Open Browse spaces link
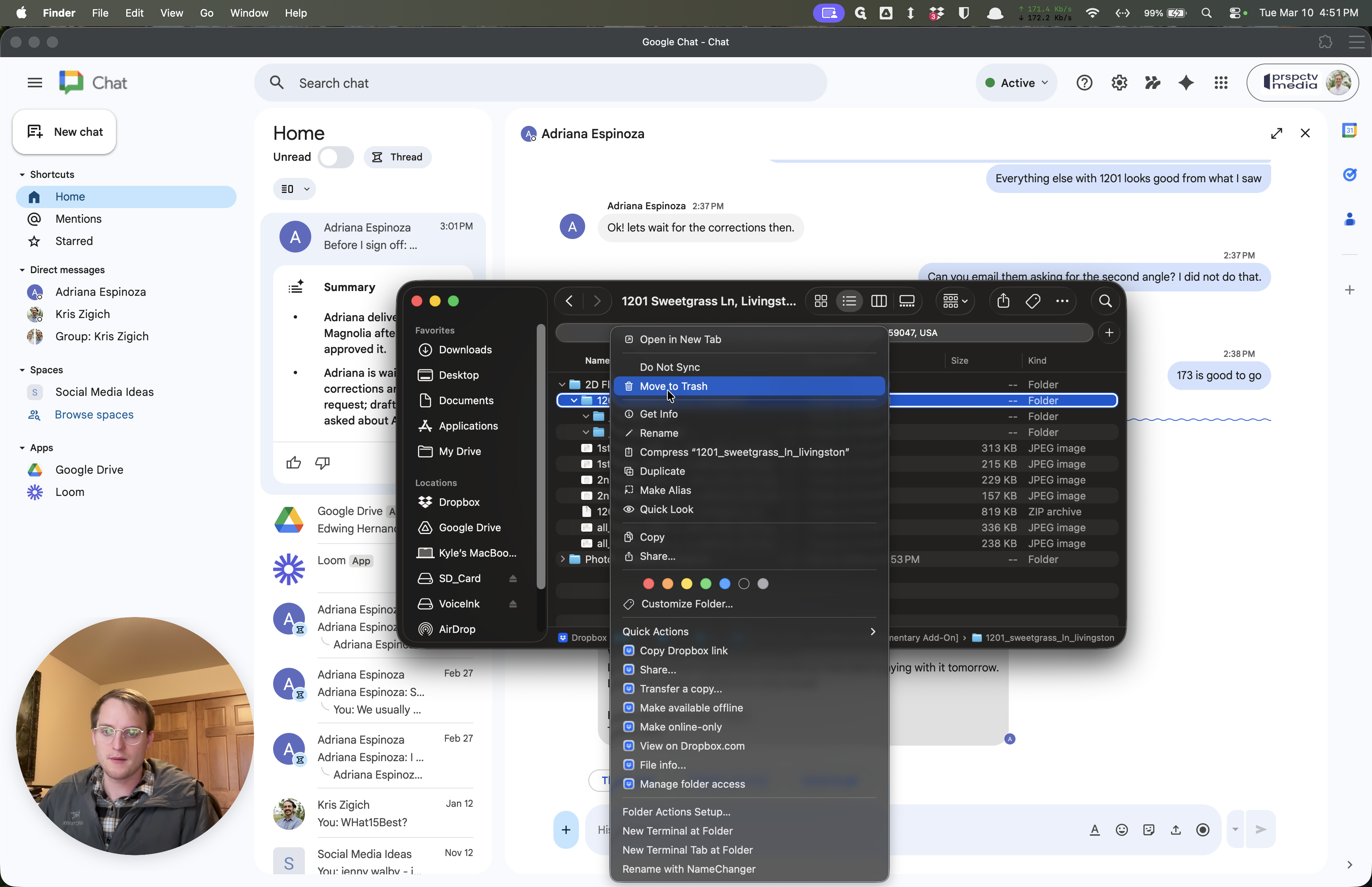The width and height of the screenshot is (1372, 887). click(x=94, y=415)
